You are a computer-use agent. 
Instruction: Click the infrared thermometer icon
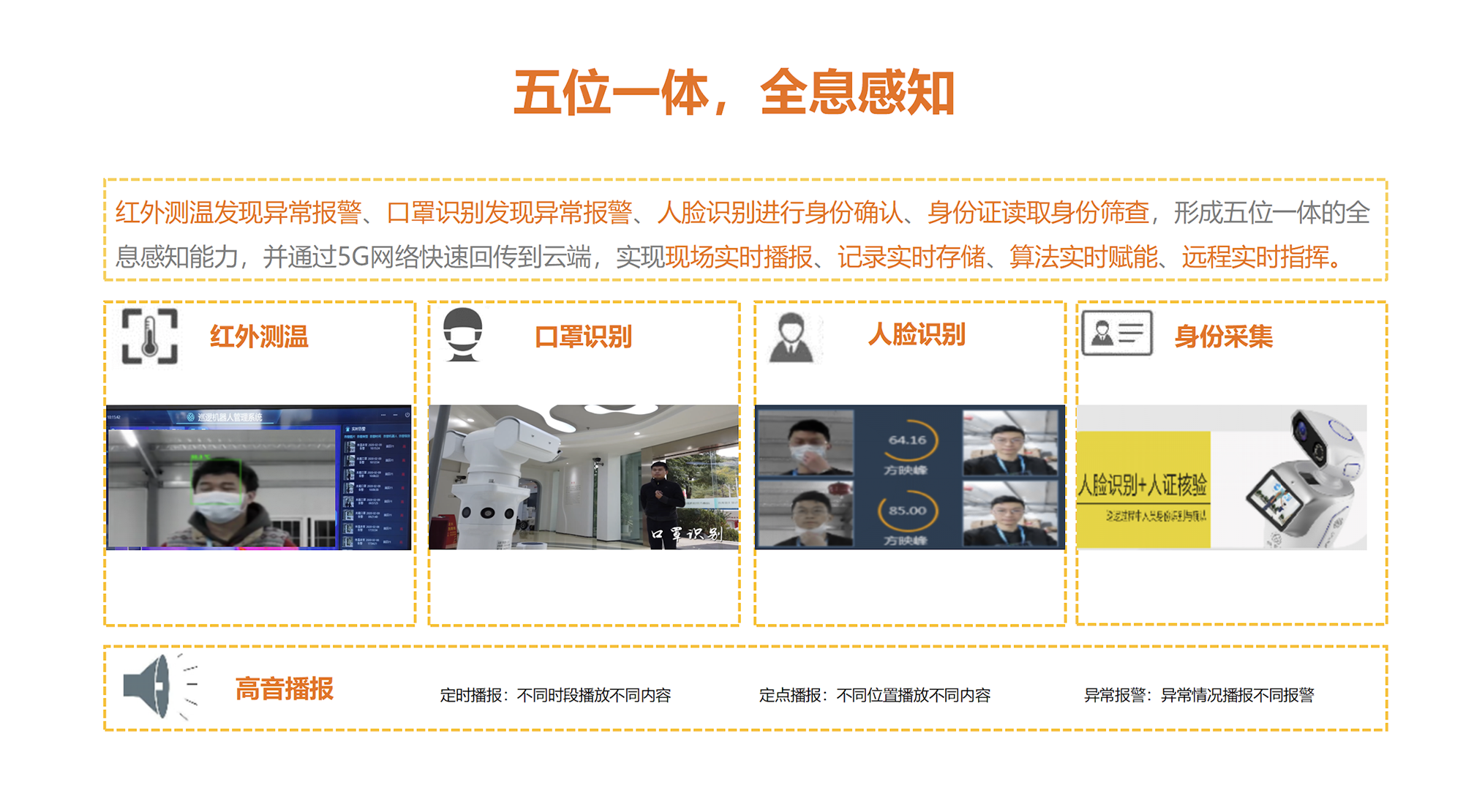[x=150, y=337]
